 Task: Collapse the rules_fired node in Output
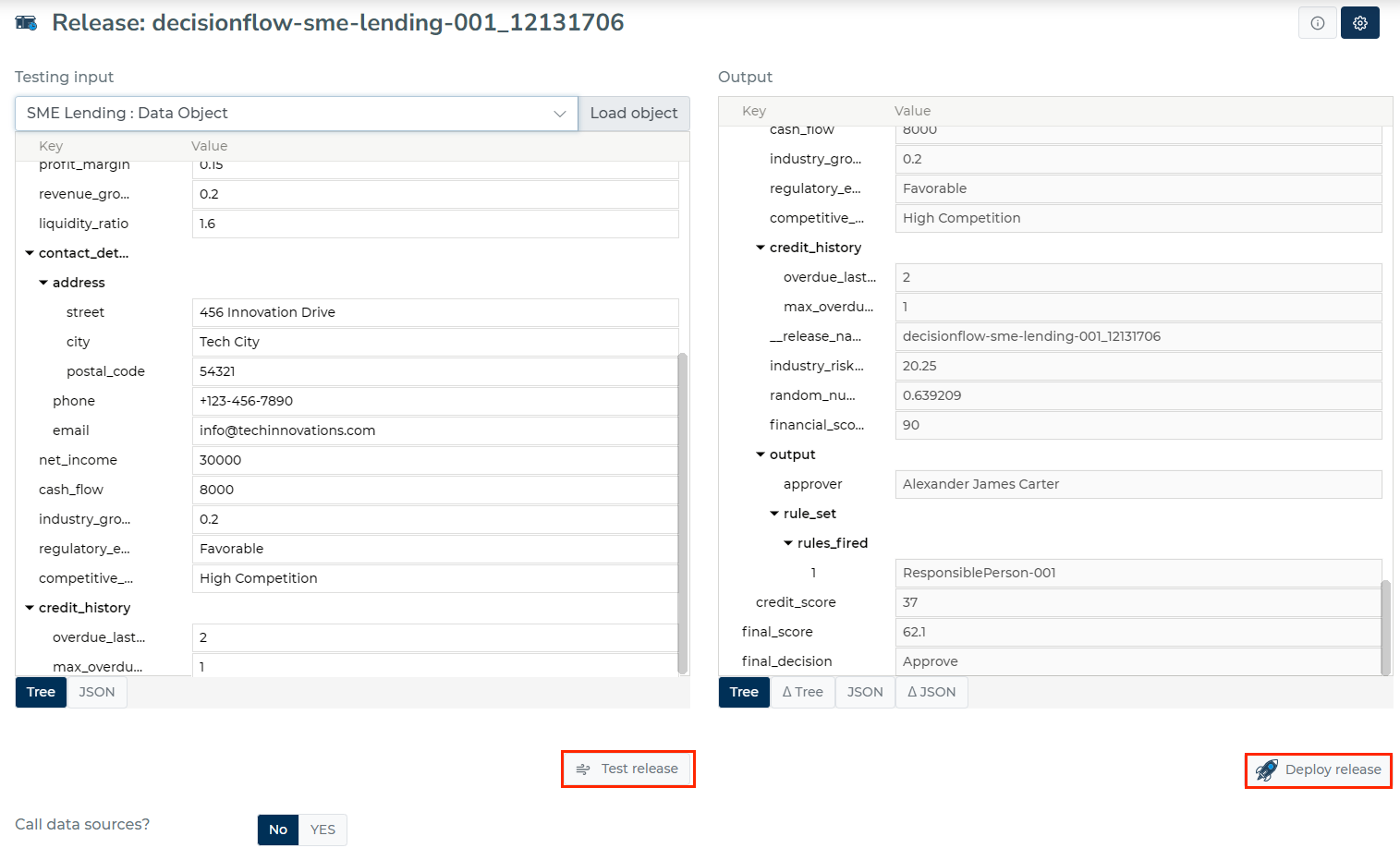pyautogui.click(x=788, y=543)
